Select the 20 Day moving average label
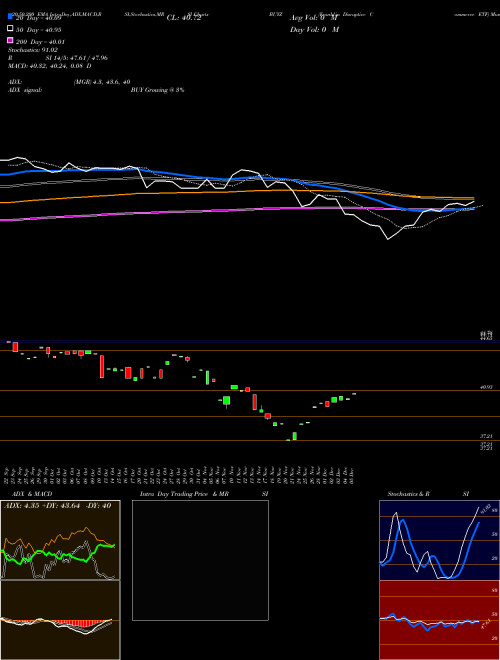The height and width of the screenshot is (660, 500). (x=38, y=18)
